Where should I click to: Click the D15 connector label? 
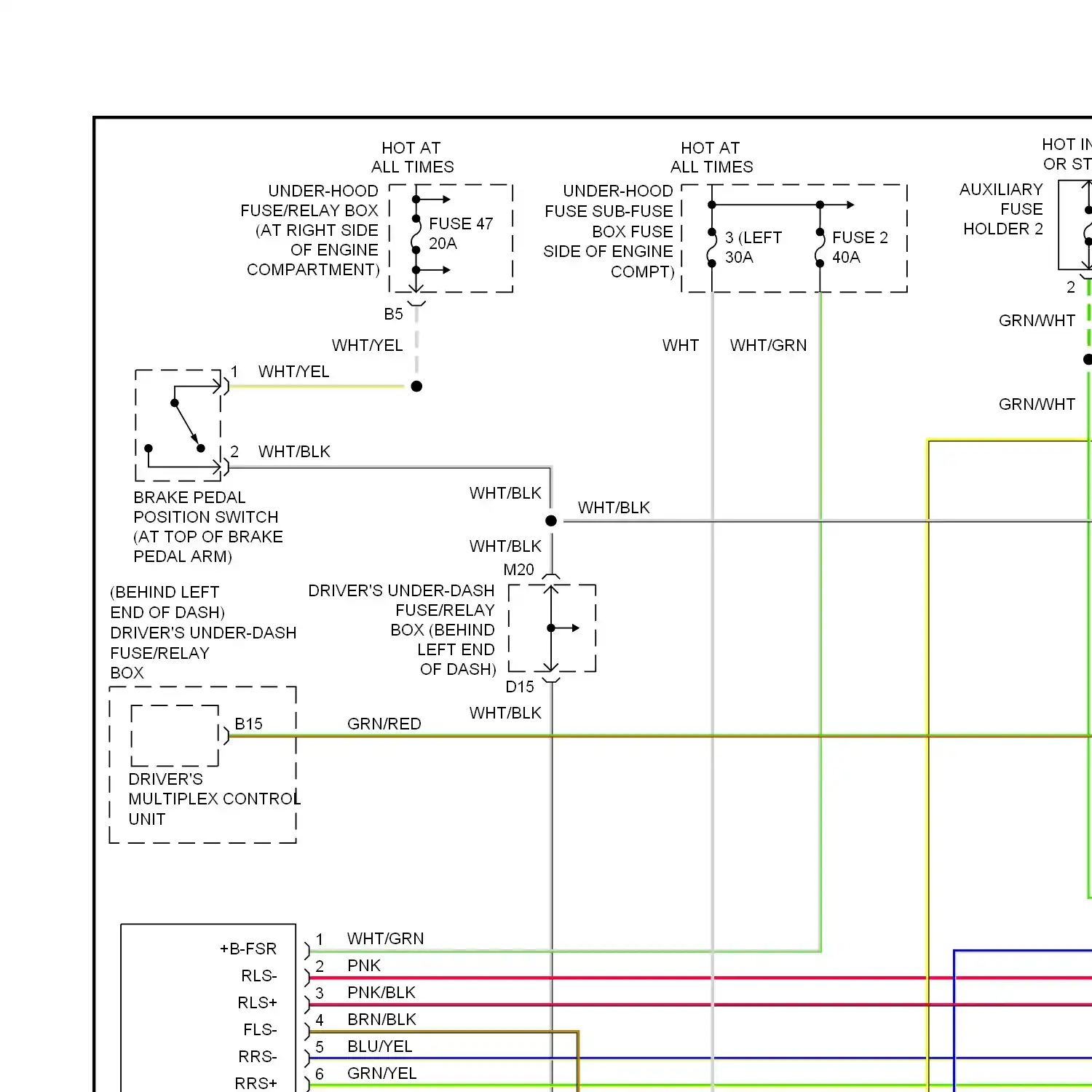tap(520, 687)
